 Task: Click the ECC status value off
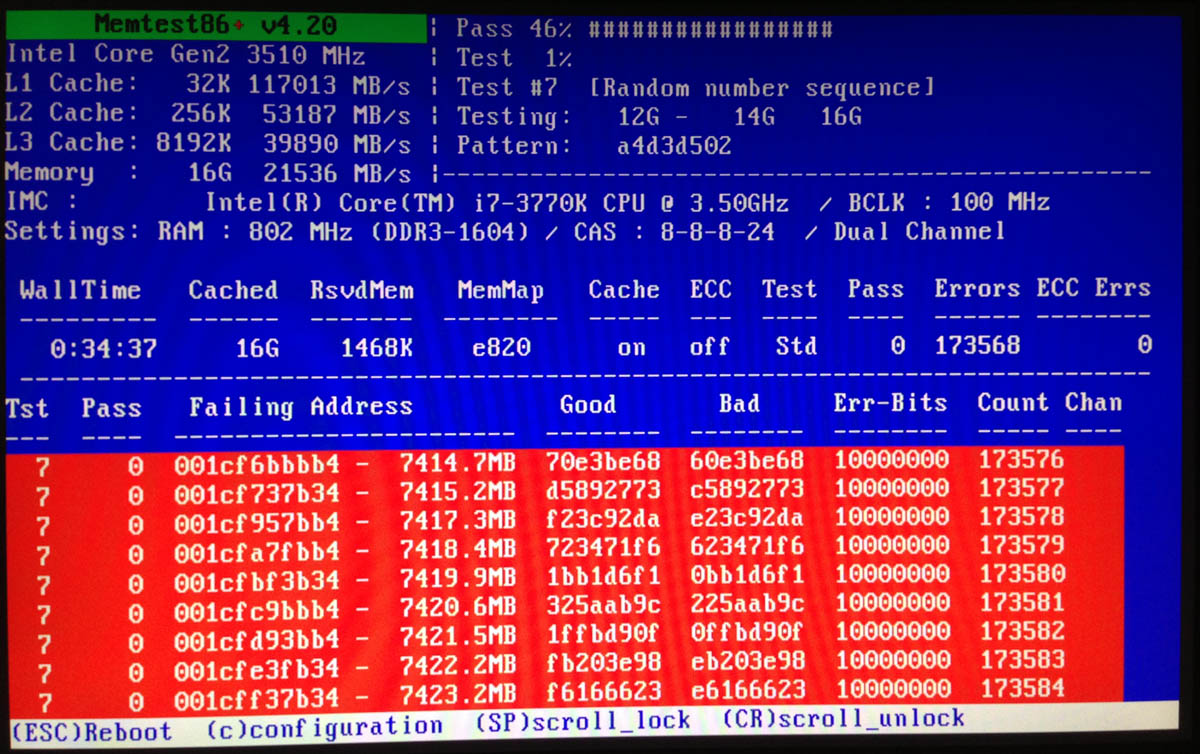tap(709, 347)
